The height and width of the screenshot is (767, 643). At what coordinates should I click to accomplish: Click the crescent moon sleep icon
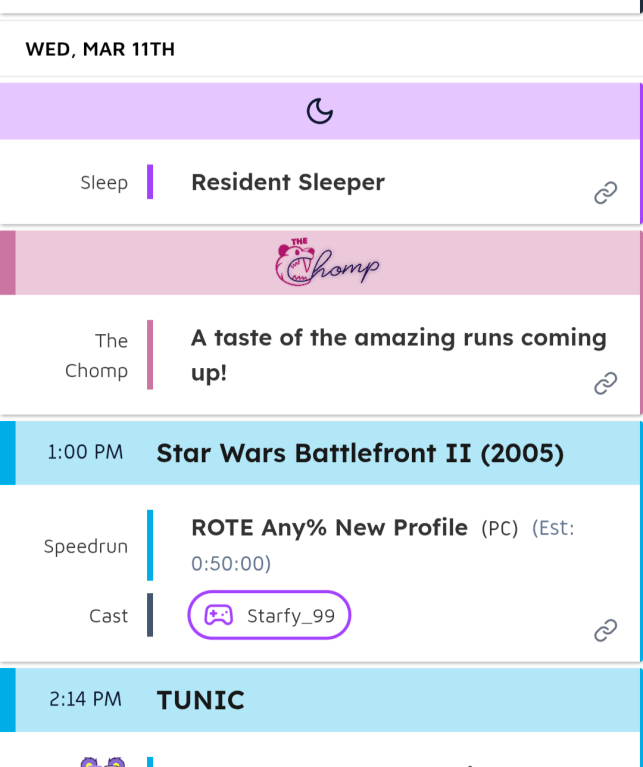coord(319,111)
